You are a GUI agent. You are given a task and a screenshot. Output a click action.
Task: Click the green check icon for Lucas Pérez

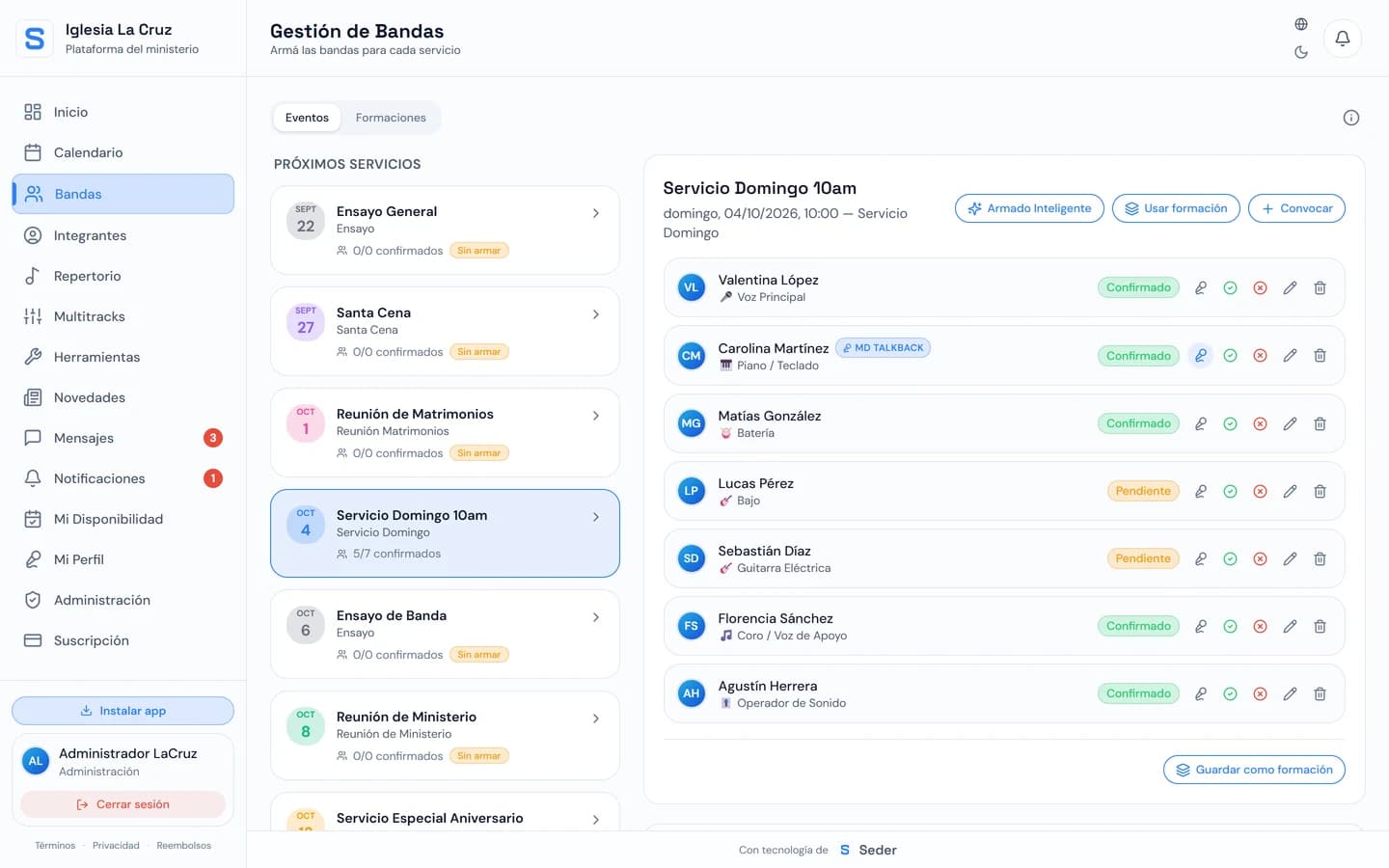coord(1231,491)
